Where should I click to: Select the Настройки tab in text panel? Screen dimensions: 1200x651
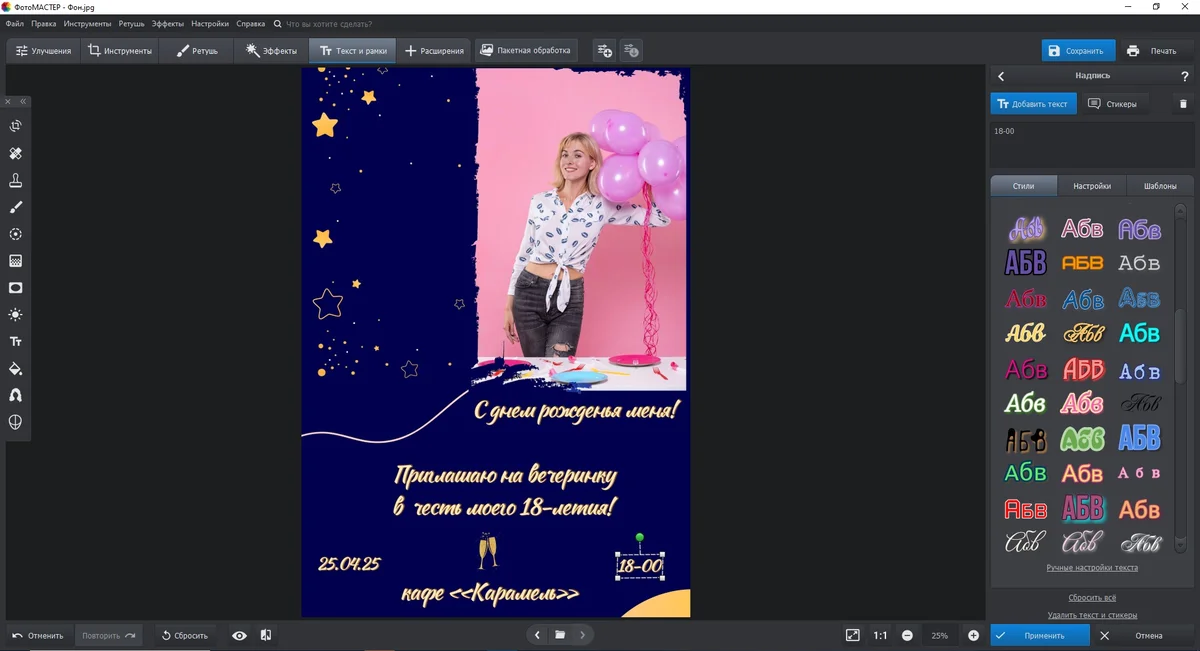(1092, 186)
